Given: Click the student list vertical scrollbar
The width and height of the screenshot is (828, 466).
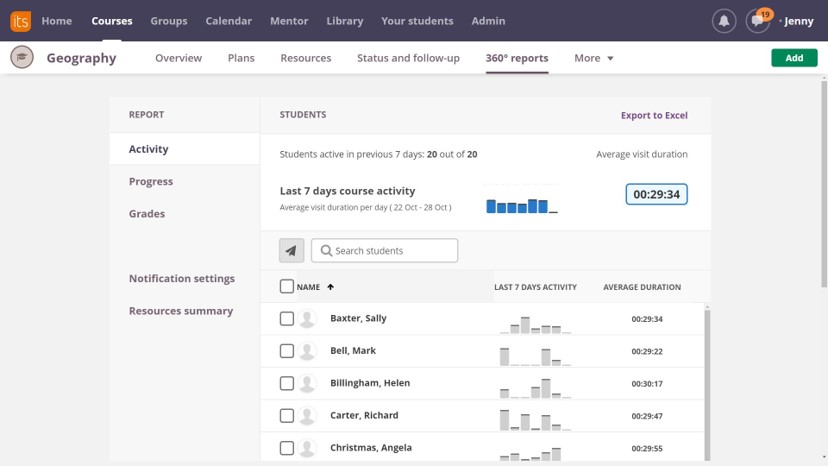Looking at the screenshot, I should click(x=708, y=380).
